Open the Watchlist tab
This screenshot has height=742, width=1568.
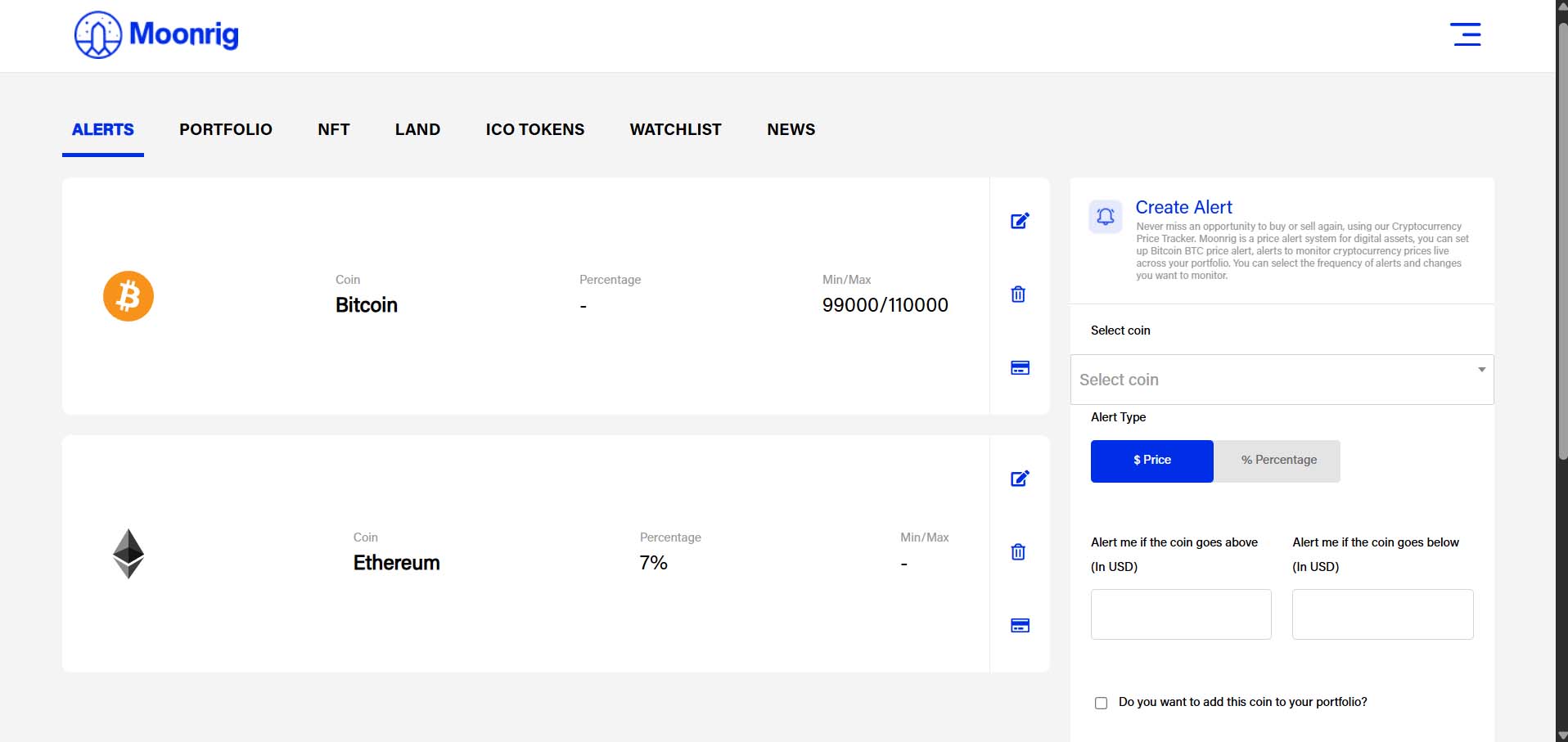(x=676, y=129)
